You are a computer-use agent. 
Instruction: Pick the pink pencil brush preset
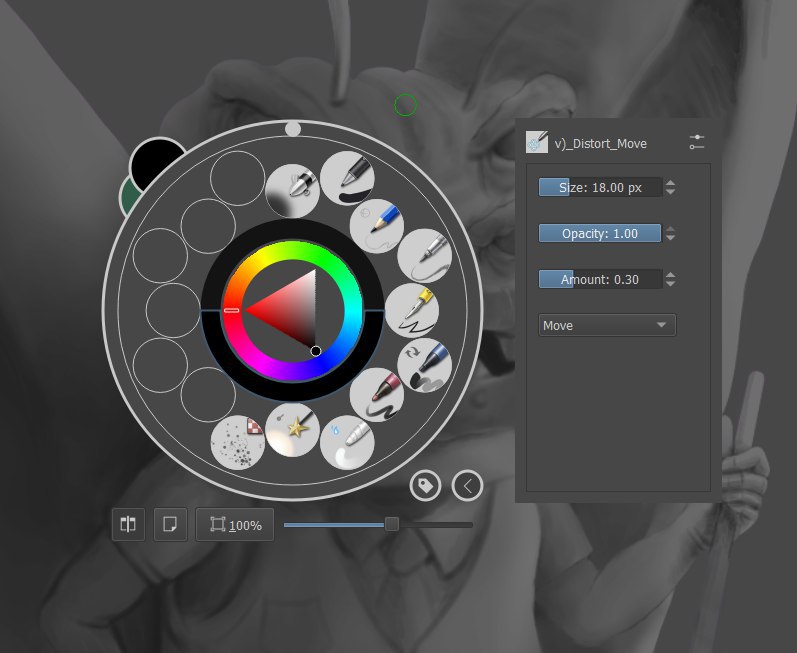pos(377,395)
